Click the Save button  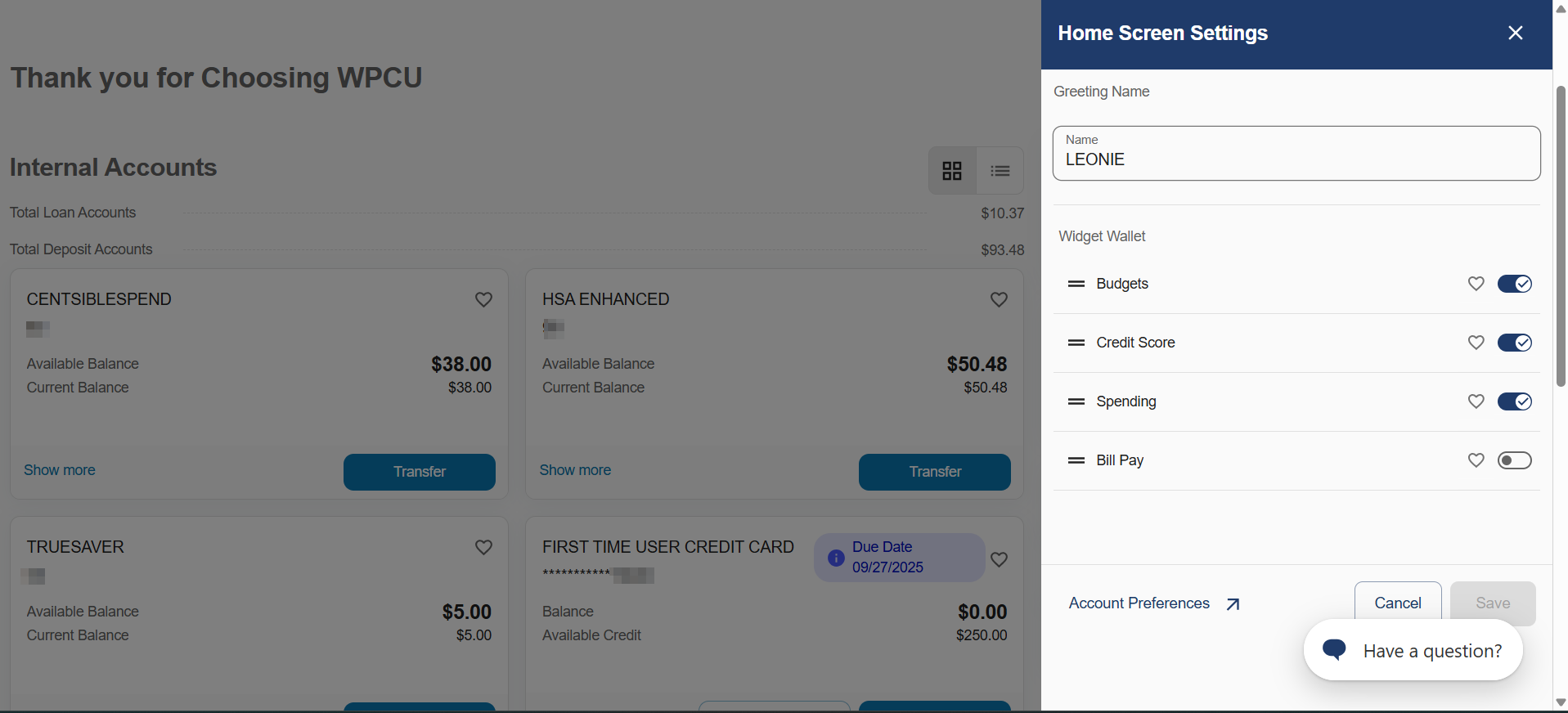point(1492,603)
